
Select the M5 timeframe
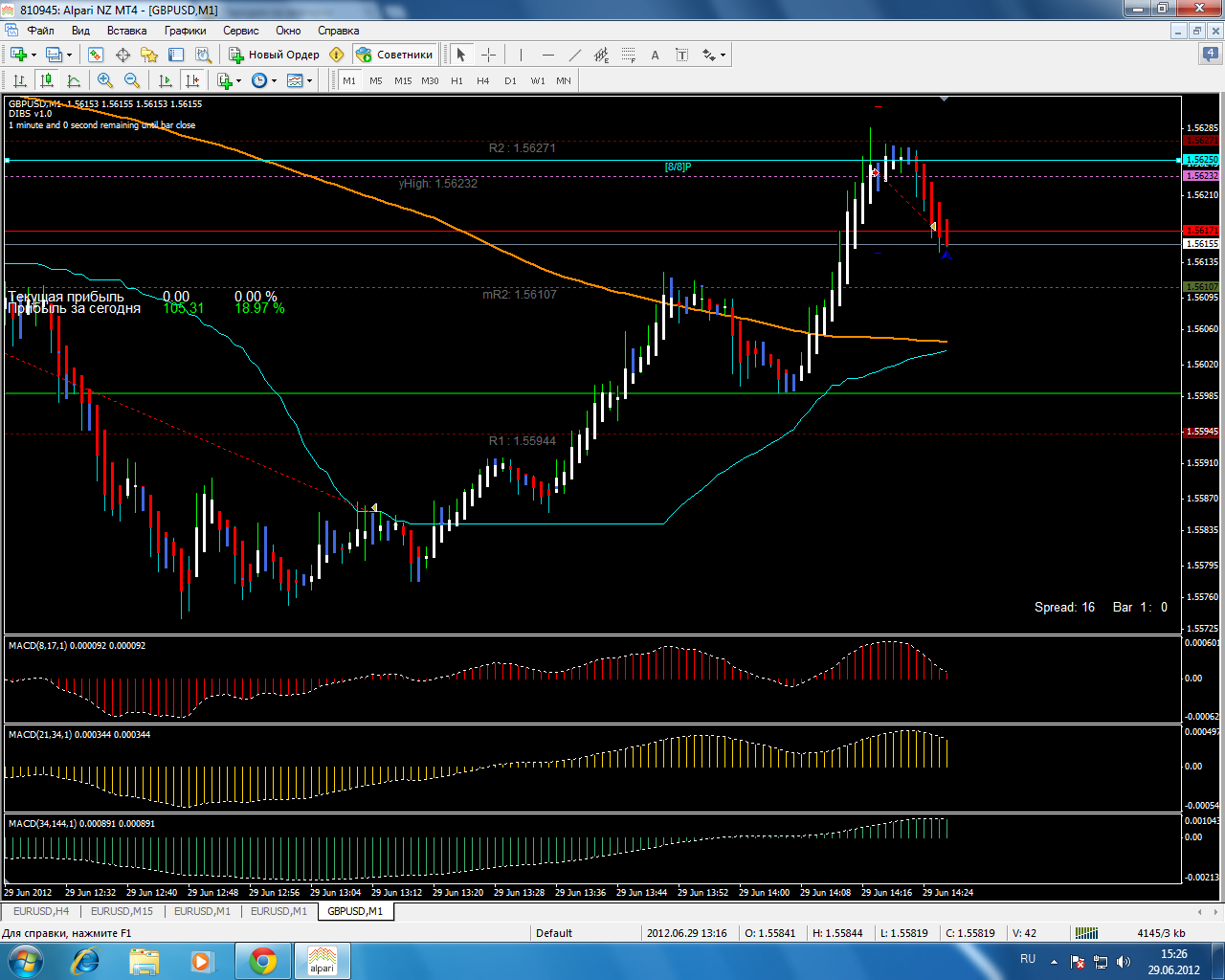[376, 80]
